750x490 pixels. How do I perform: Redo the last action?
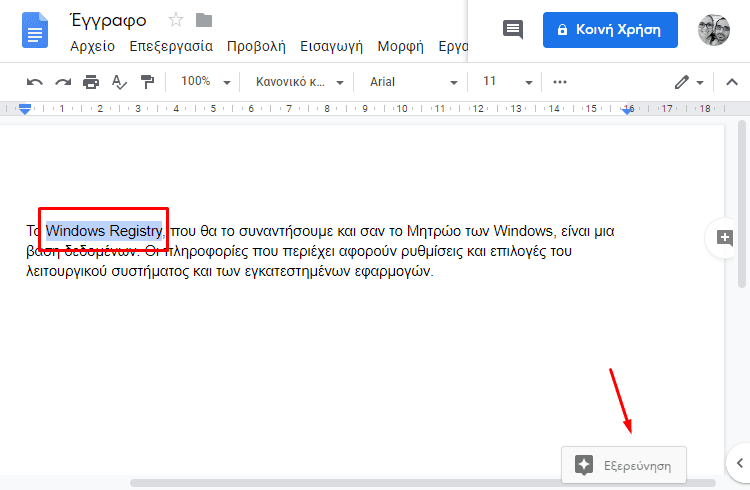tap(63, 82)
